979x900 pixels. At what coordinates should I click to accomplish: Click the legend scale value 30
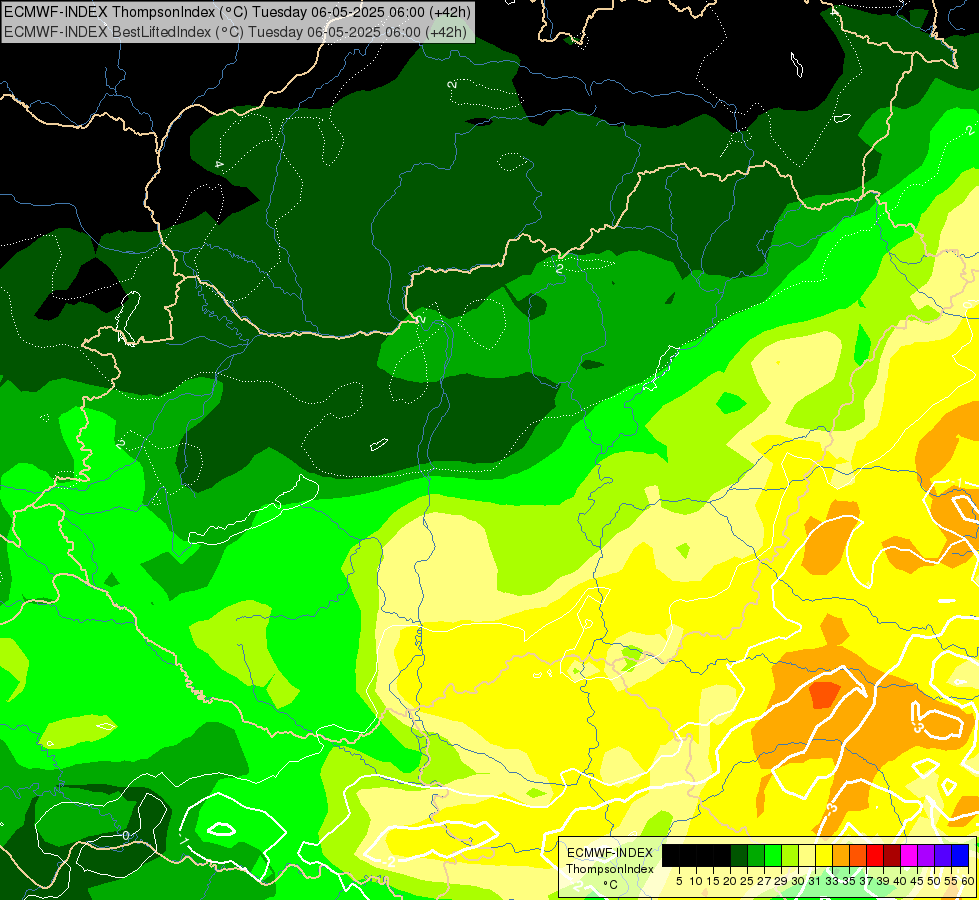(x=798, y=881)
